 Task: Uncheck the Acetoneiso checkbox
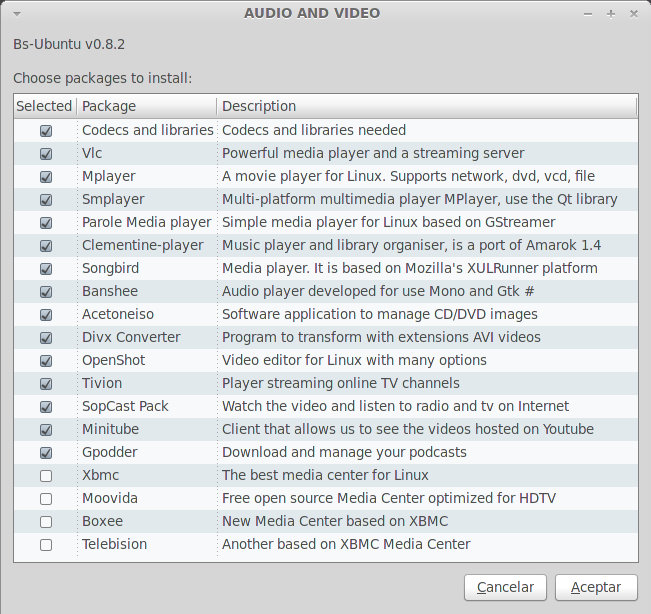click(46, 315)
